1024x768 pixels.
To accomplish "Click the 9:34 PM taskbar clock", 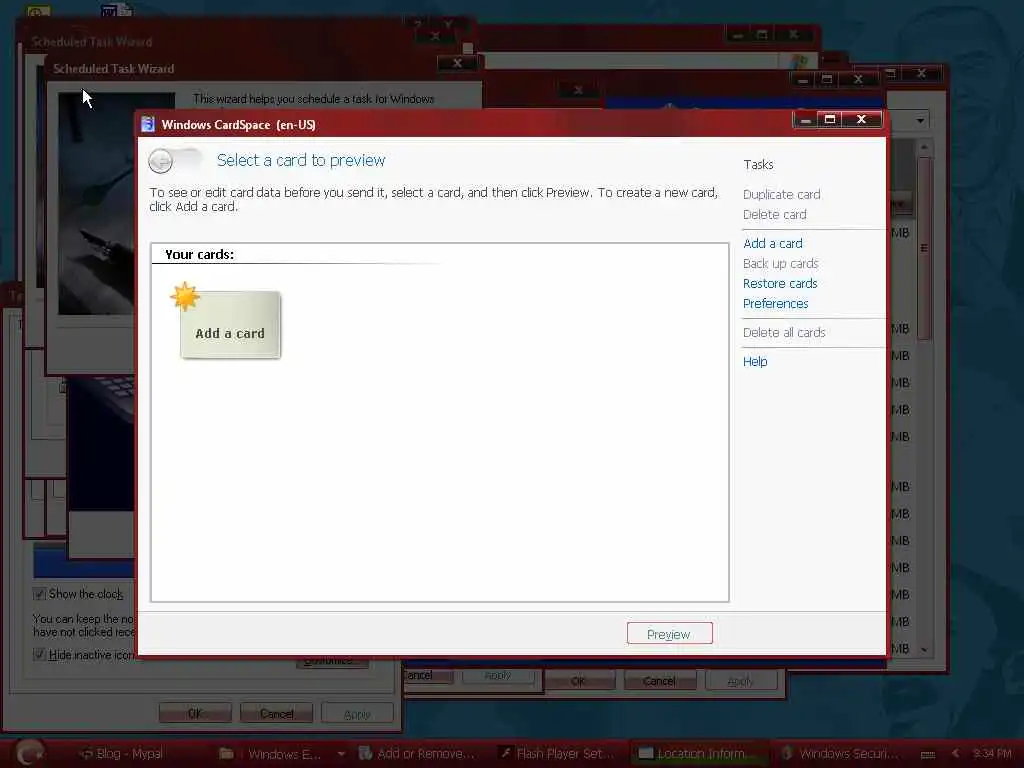I will click(991, 754).
